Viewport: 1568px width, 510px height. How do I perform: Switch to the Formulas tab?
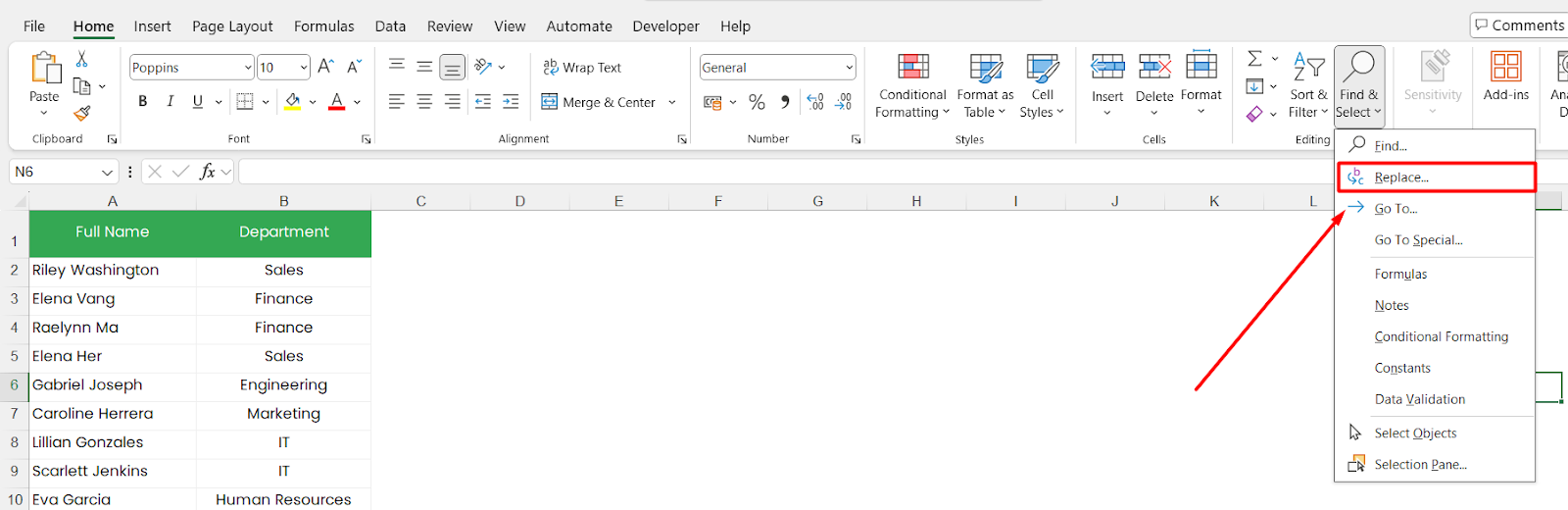[x=324, y=26]
